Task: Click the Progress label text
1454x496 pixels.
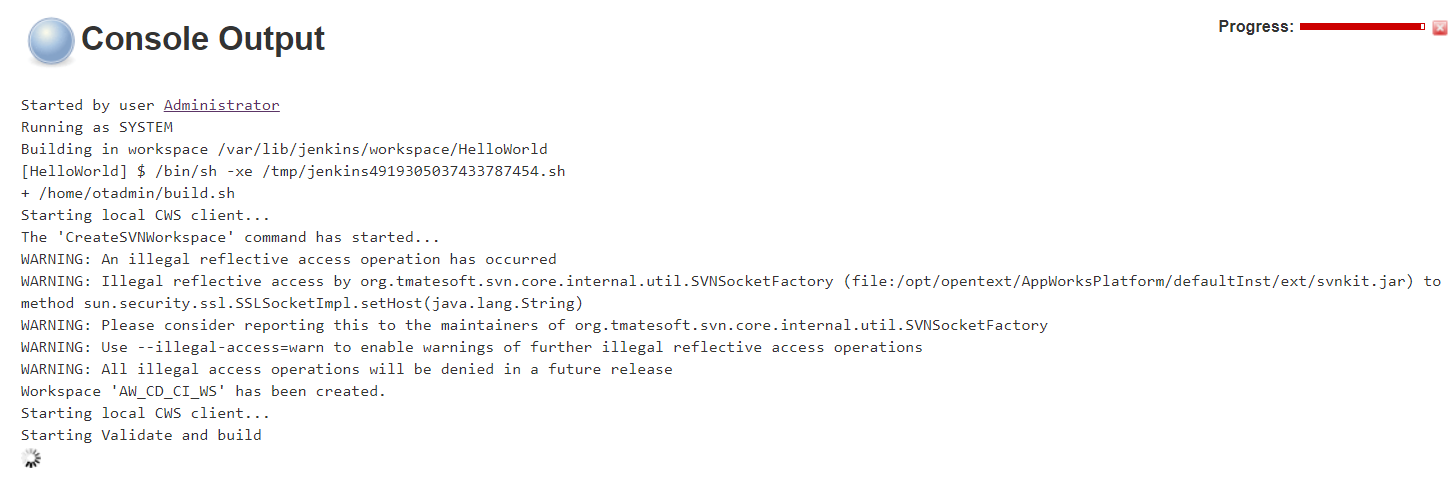Action: [x=1255, y=27]
